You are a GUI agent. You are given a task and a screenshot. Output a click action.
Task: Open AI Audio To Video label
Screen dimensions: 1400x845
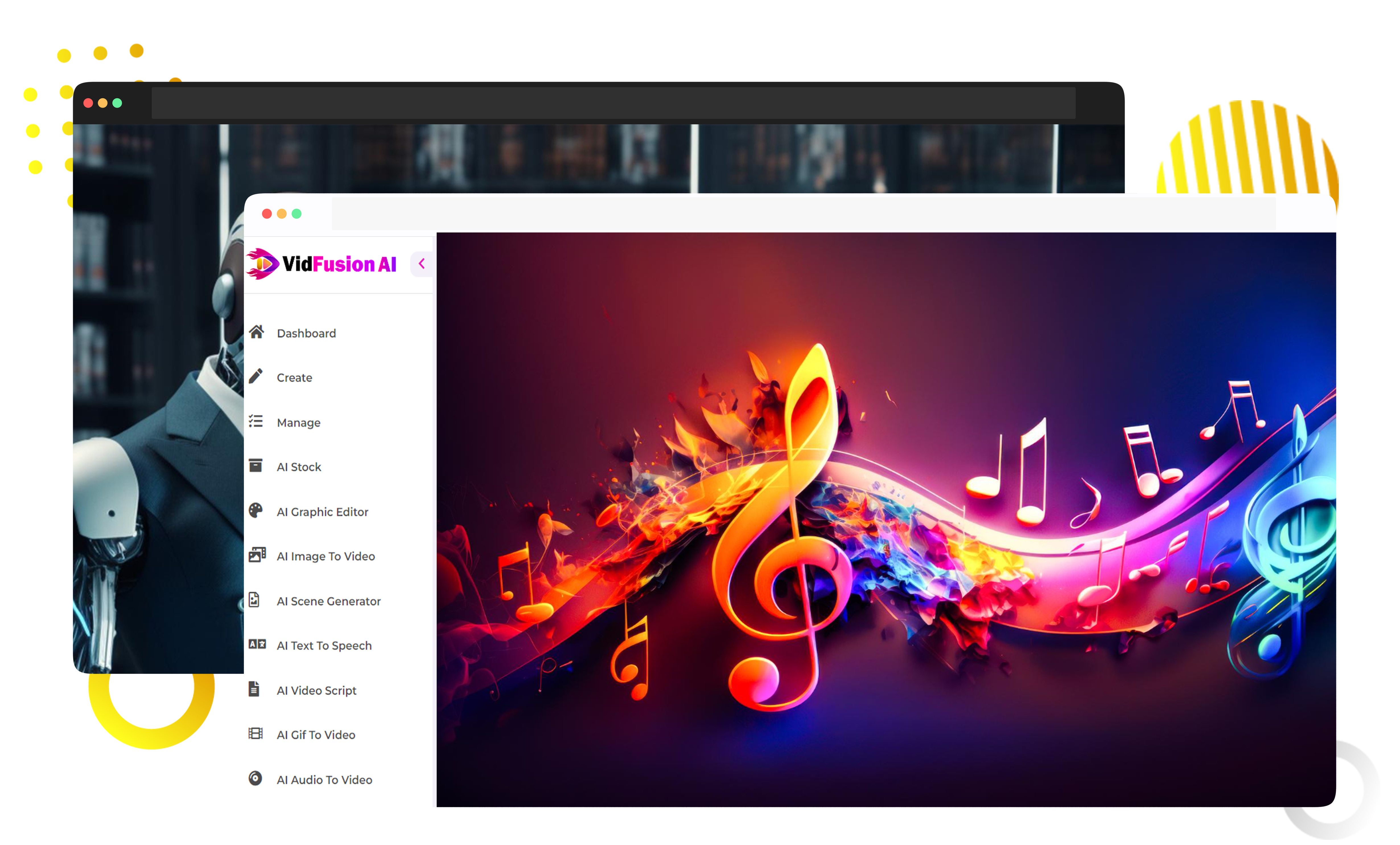[324, 780]
